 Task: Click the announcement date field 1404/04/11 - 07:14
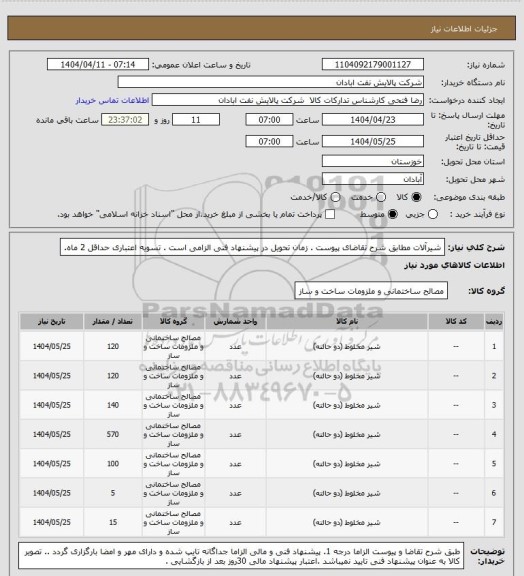click(x=98, y=64)
